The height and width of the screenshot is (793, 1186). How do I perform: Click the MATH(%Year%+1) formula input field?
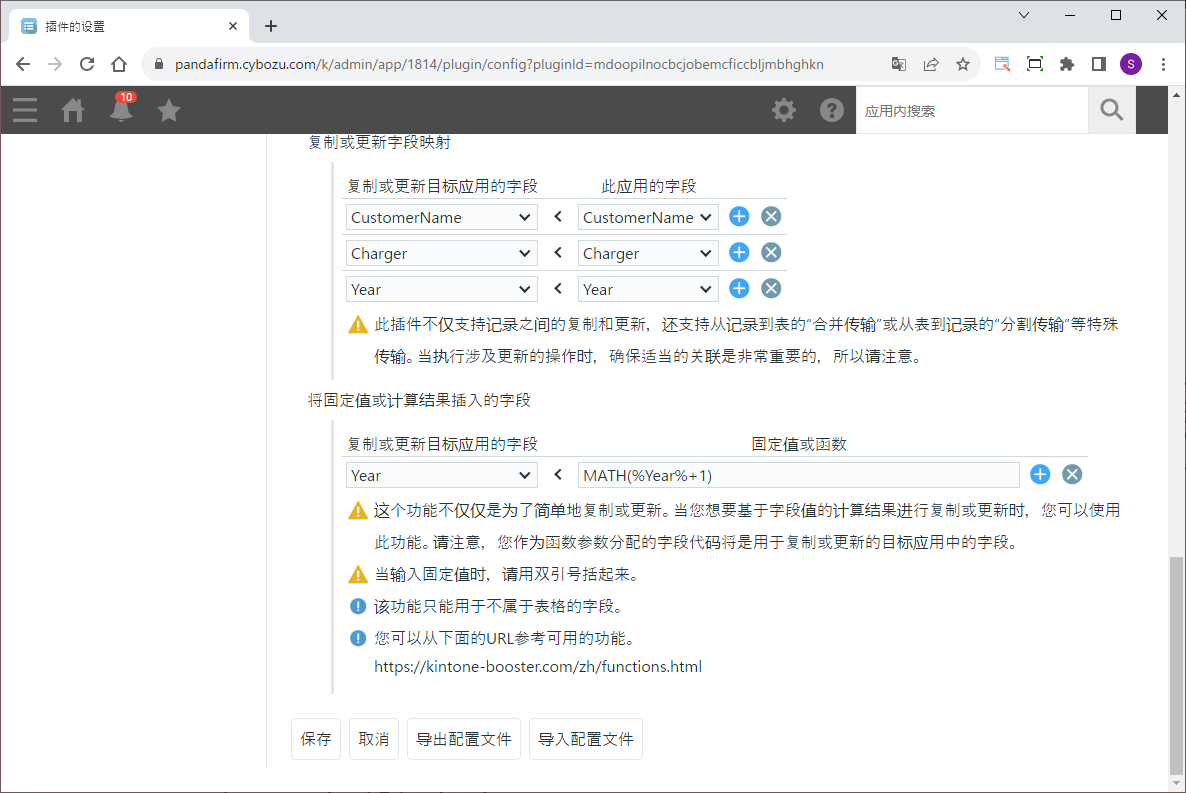798,475
